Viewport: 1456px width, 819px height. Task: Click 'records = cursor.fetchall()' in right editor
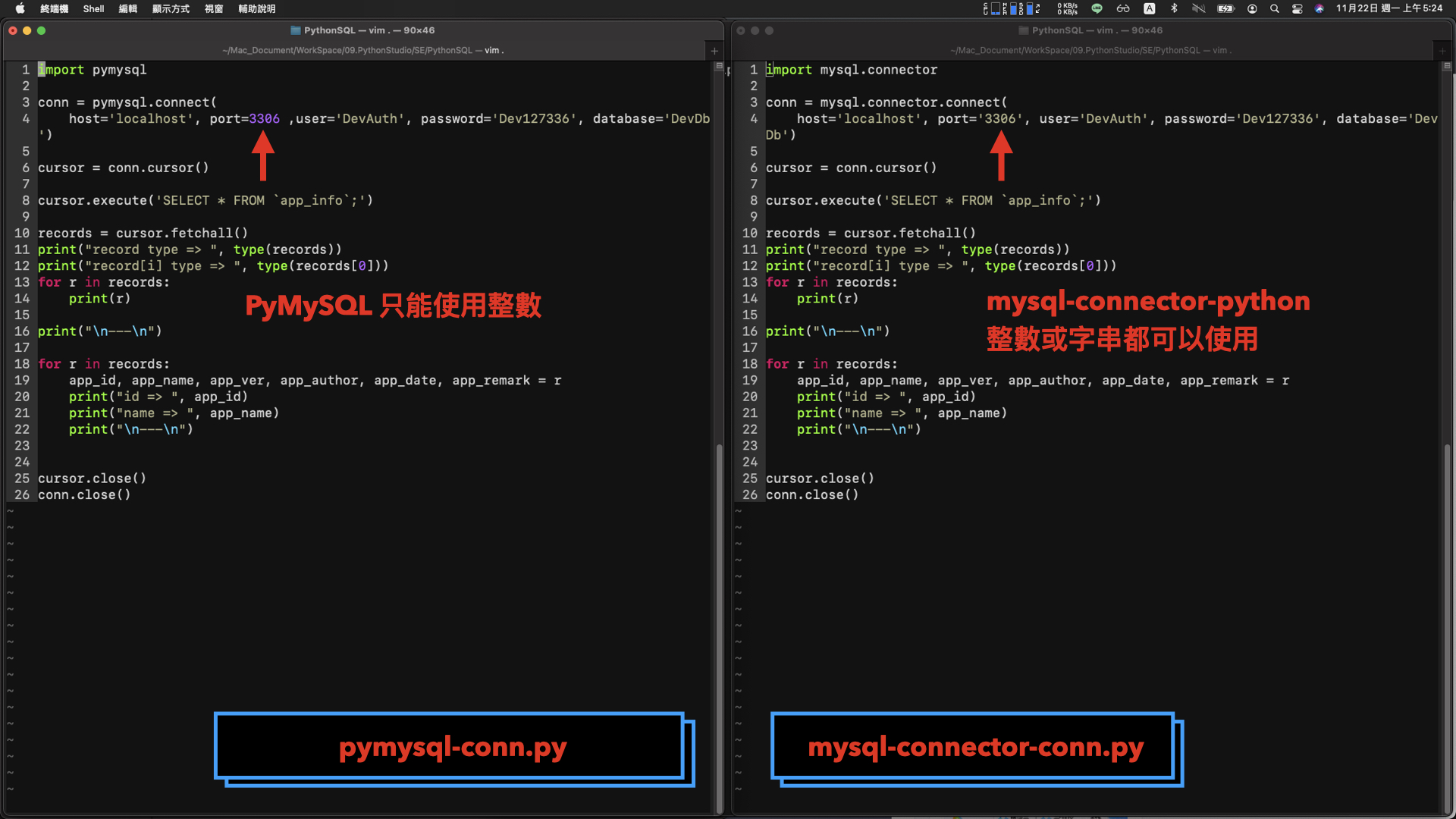coord(871,233)
